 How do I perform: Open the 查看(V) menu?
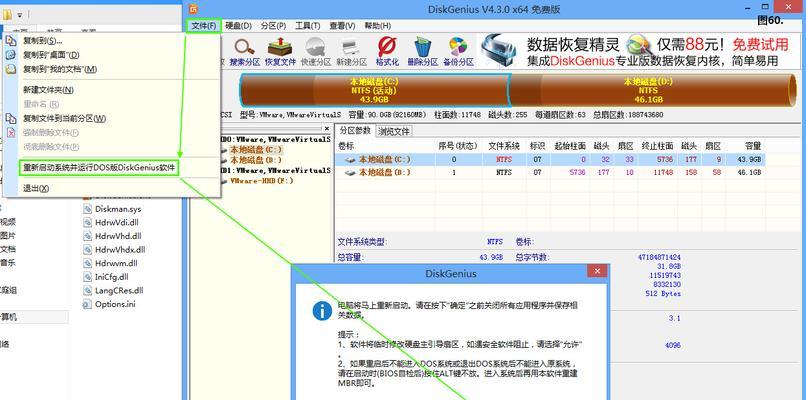[x=342, y=26]
